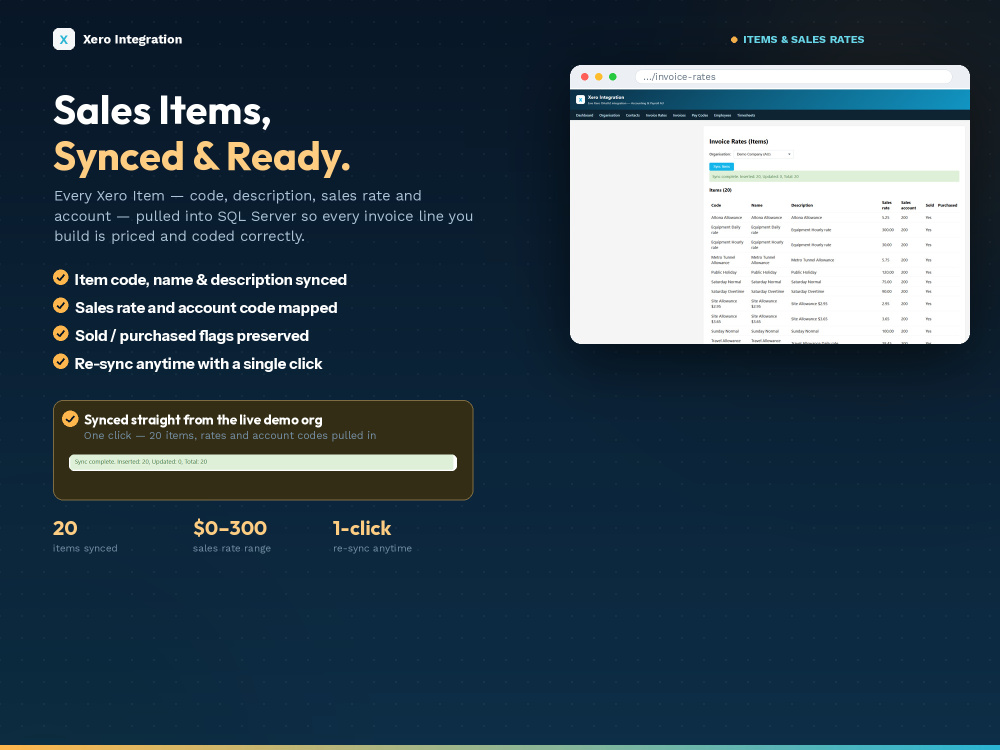Screen dimensions: 1000x750
Task: Click checkmark icon beside 'Synced straight from the live demo org'
Action: click(x=70, y=419)
